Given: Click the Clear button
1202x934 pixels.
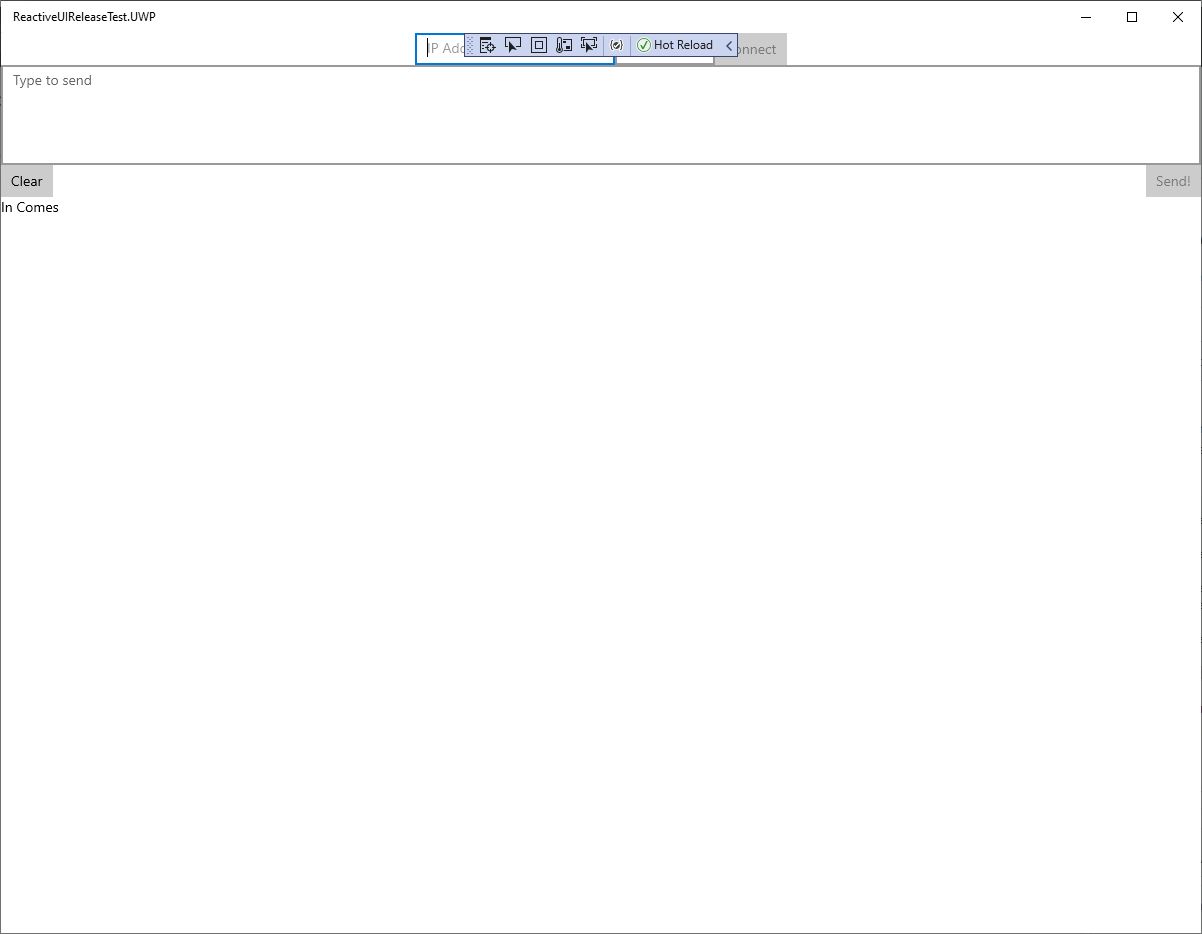Looking at the screenshot, I should point(27,181).
